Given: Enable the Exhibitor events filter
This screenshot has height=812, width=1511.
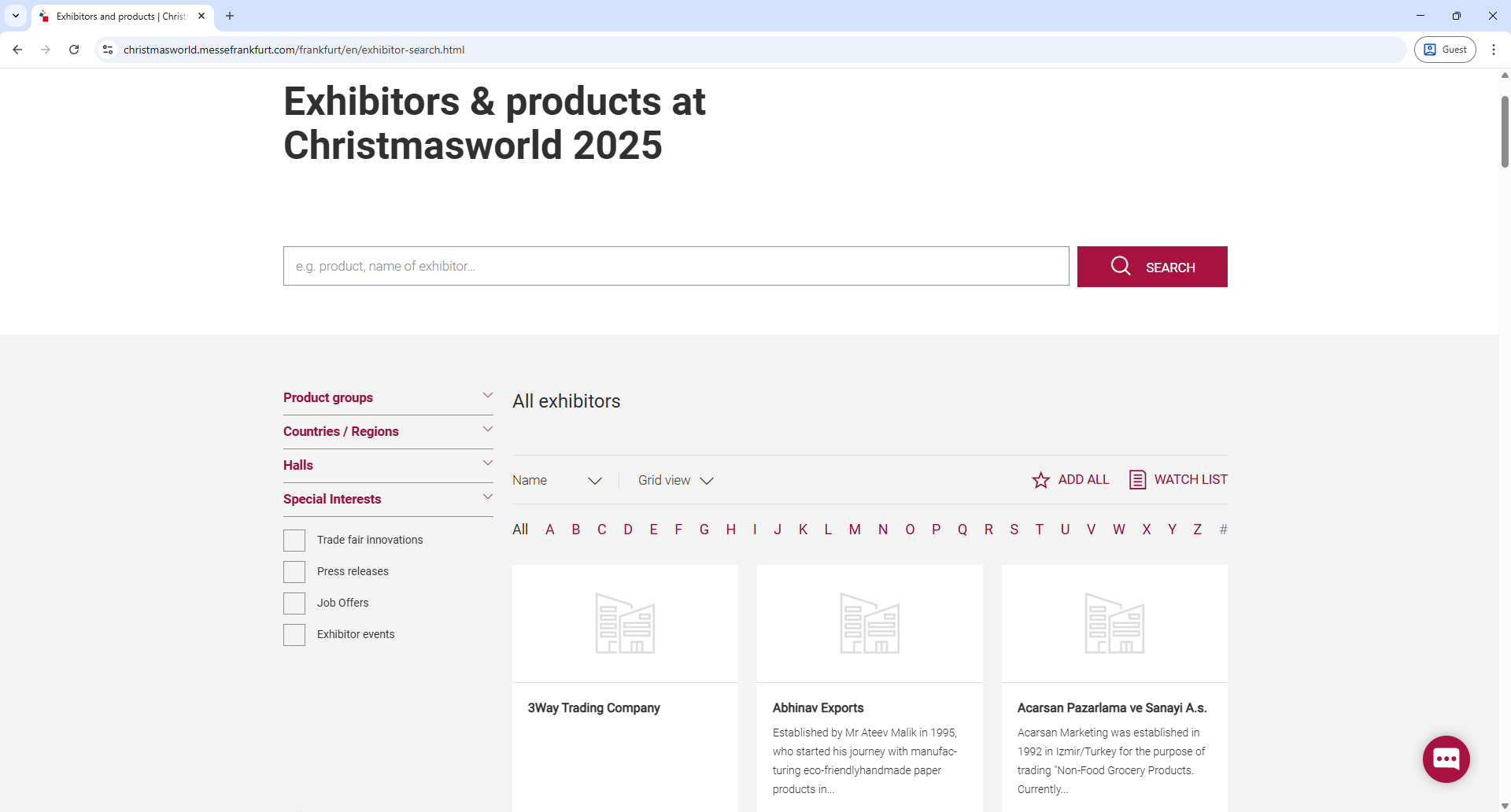Looking at the screenshot, I should point(294,634).
